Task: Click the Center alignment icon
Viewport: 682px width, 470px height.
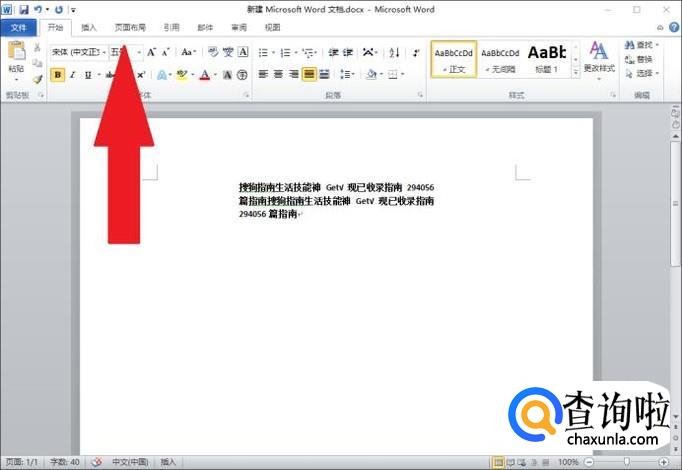Action: click(278, 74)
